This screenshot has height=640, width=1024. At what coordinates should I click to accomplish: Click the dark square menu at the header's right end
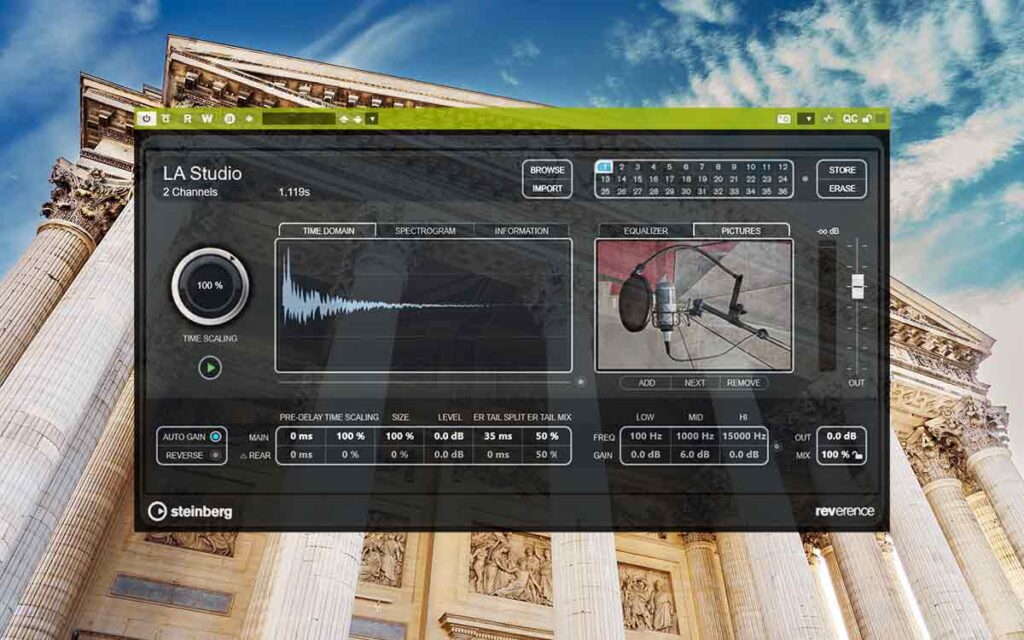click(x=880, y=119)
